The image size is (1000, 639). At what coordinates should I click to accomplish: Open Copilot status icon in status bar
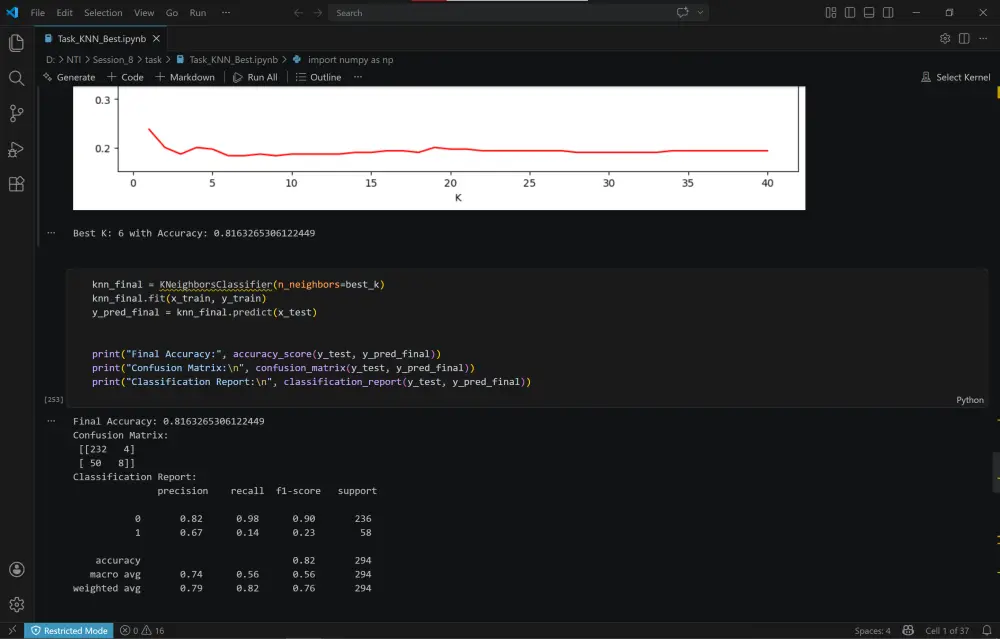coord(908,631)
